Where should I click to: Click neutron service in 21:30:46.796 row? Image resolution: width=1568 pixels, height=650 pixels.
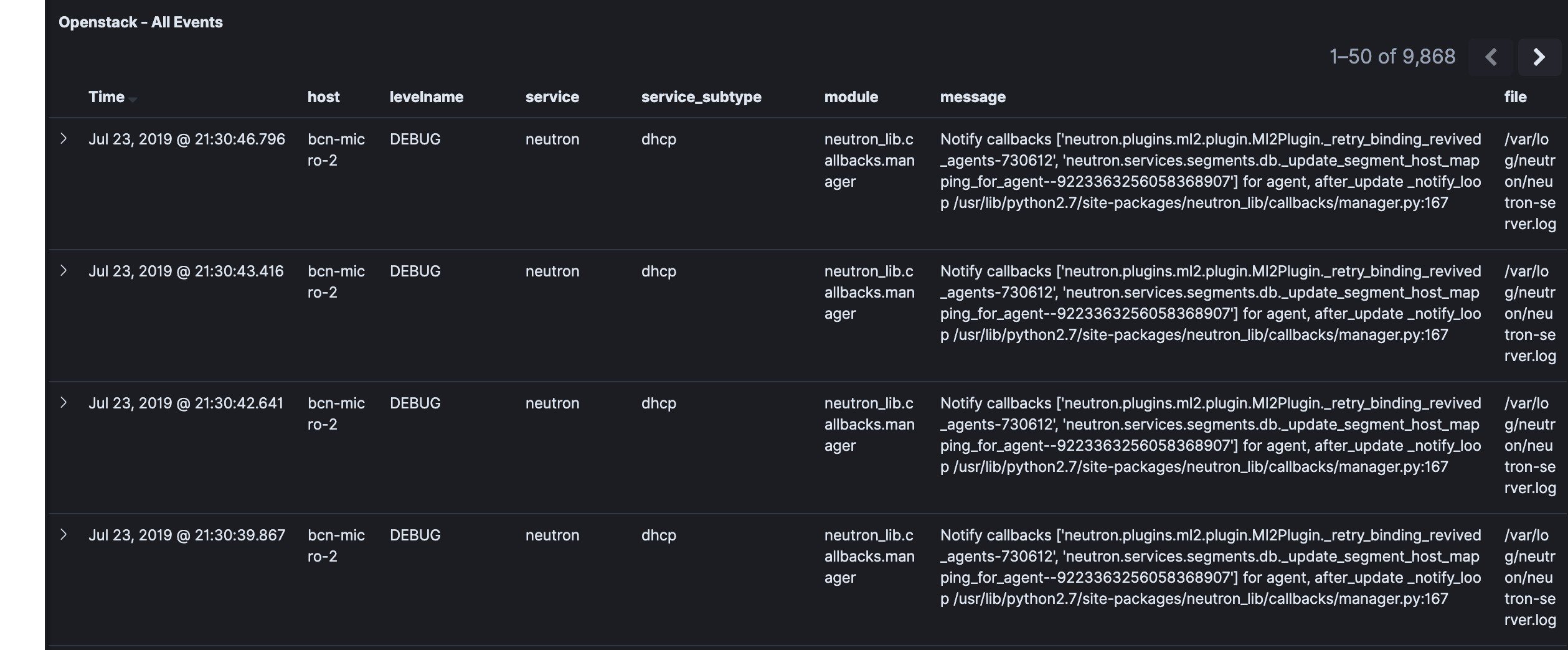tap(552, 139)
